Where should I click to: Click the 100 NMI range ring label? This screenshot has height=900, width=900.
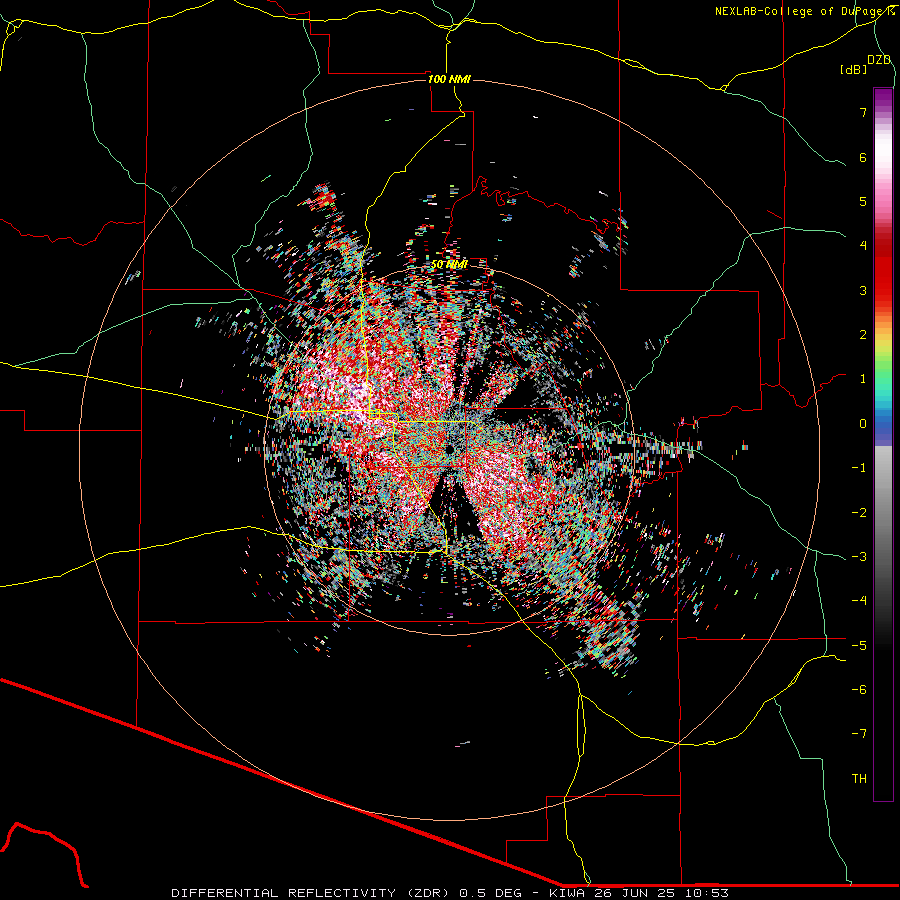(x=449, y=79)
